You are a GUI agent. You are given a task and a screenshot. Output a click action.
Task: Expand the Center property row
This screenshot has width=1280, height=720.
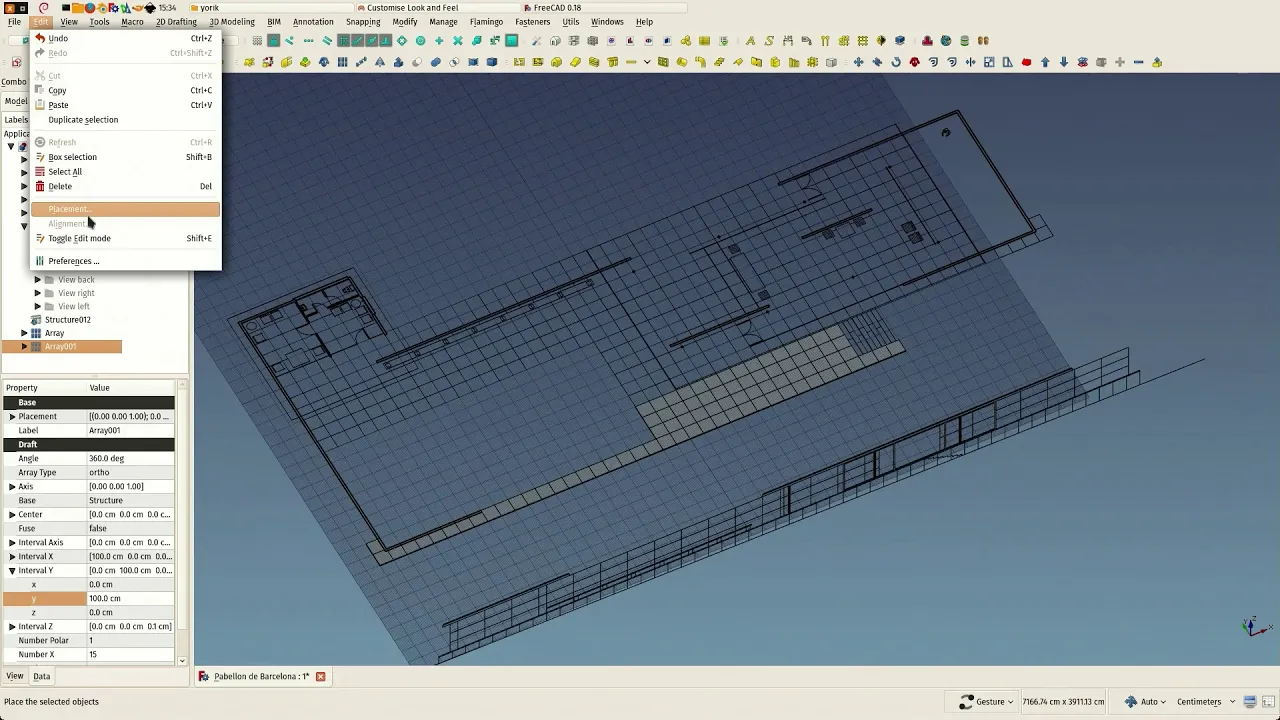click(12, 514)
